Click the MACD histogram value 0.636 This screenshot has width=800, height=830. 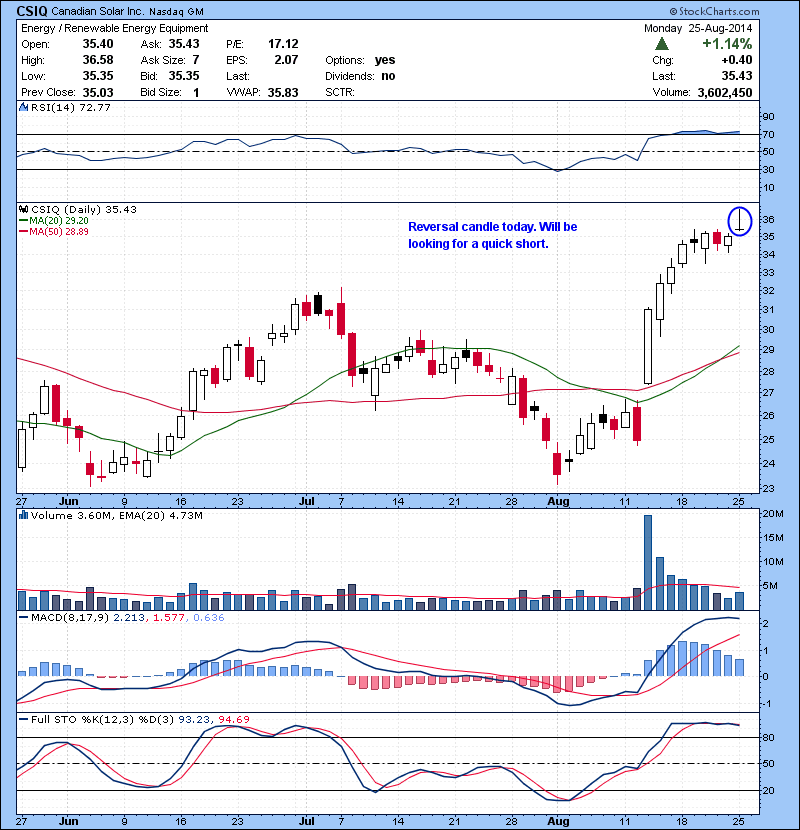click(209, 618)
